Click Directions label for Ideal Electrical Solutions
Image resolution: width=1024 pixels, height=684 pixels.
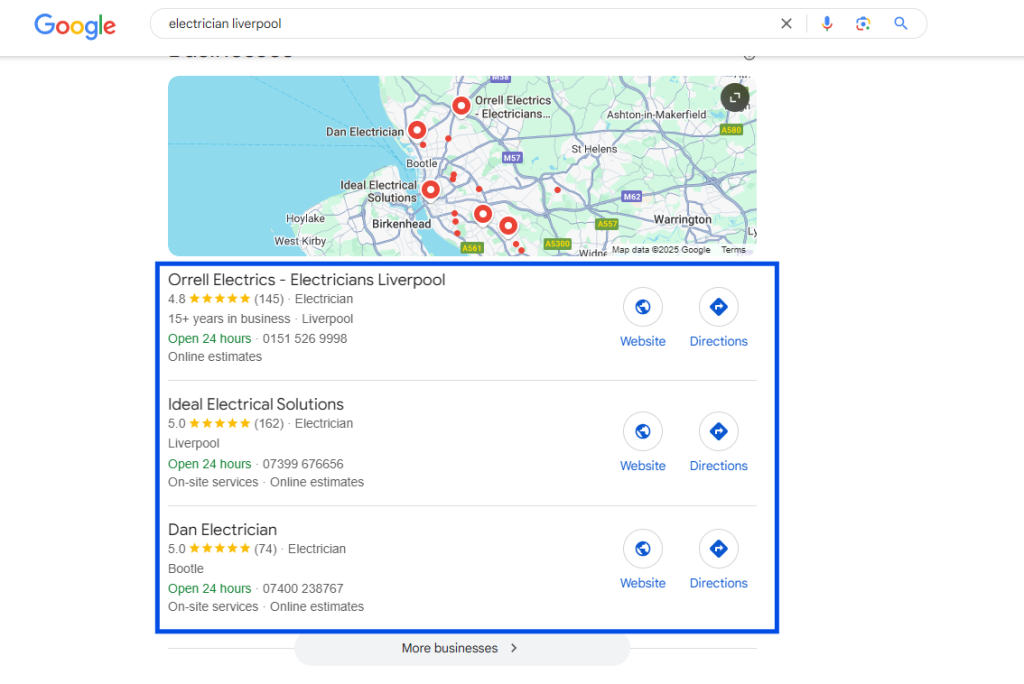718,466
